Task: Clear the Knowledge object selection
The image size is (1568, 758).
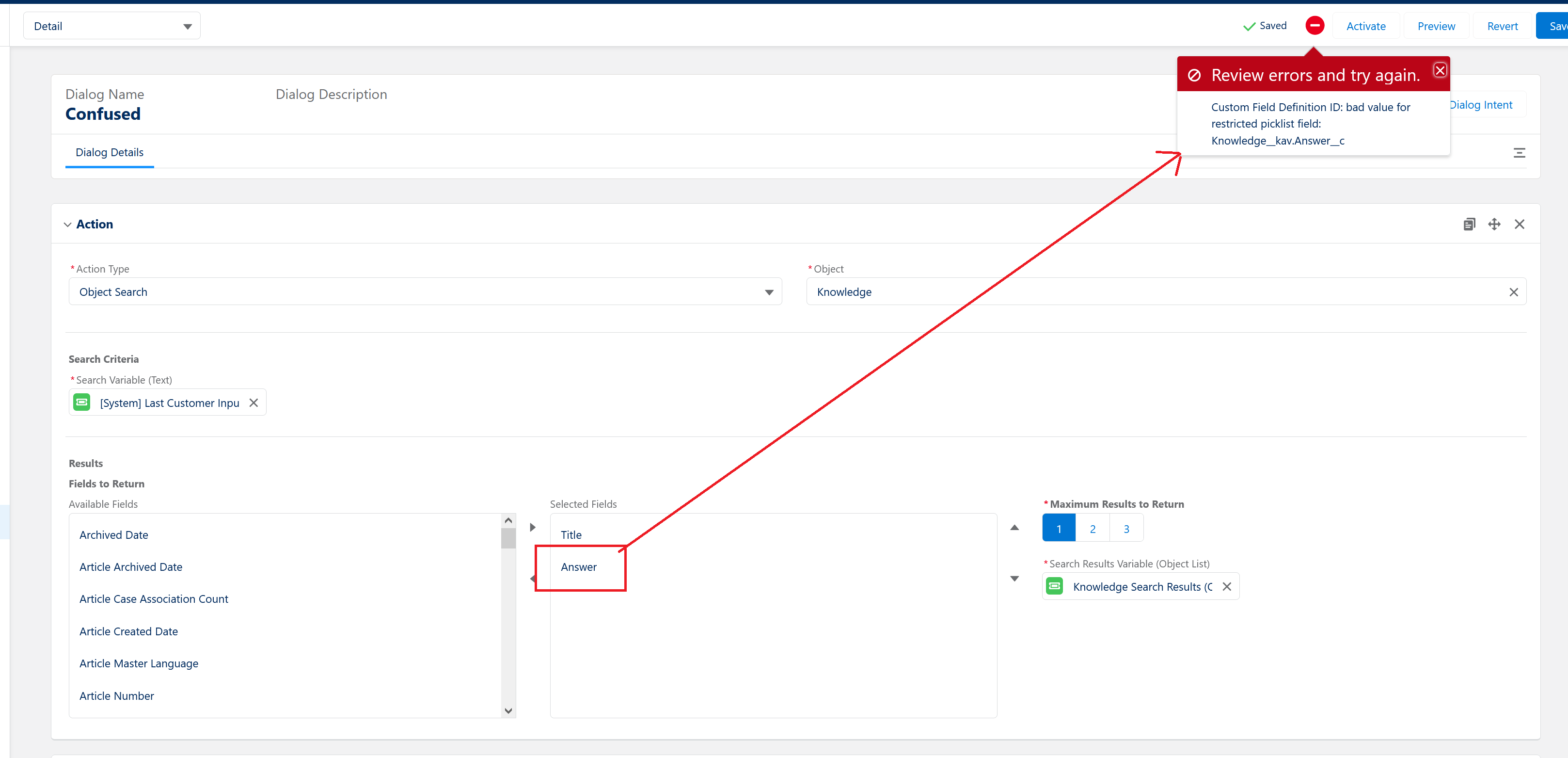Action: tap(1513, 292)
